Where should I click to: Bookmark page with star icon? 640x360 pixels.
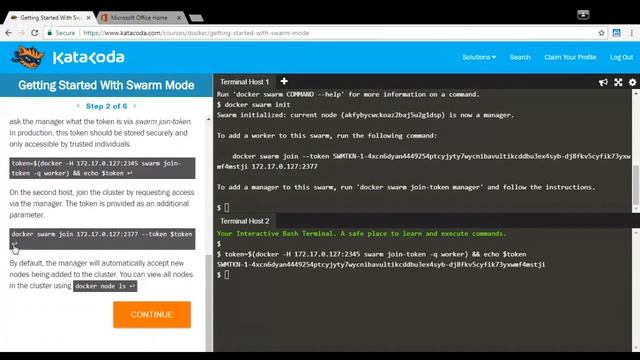click(x=601, y=33)
